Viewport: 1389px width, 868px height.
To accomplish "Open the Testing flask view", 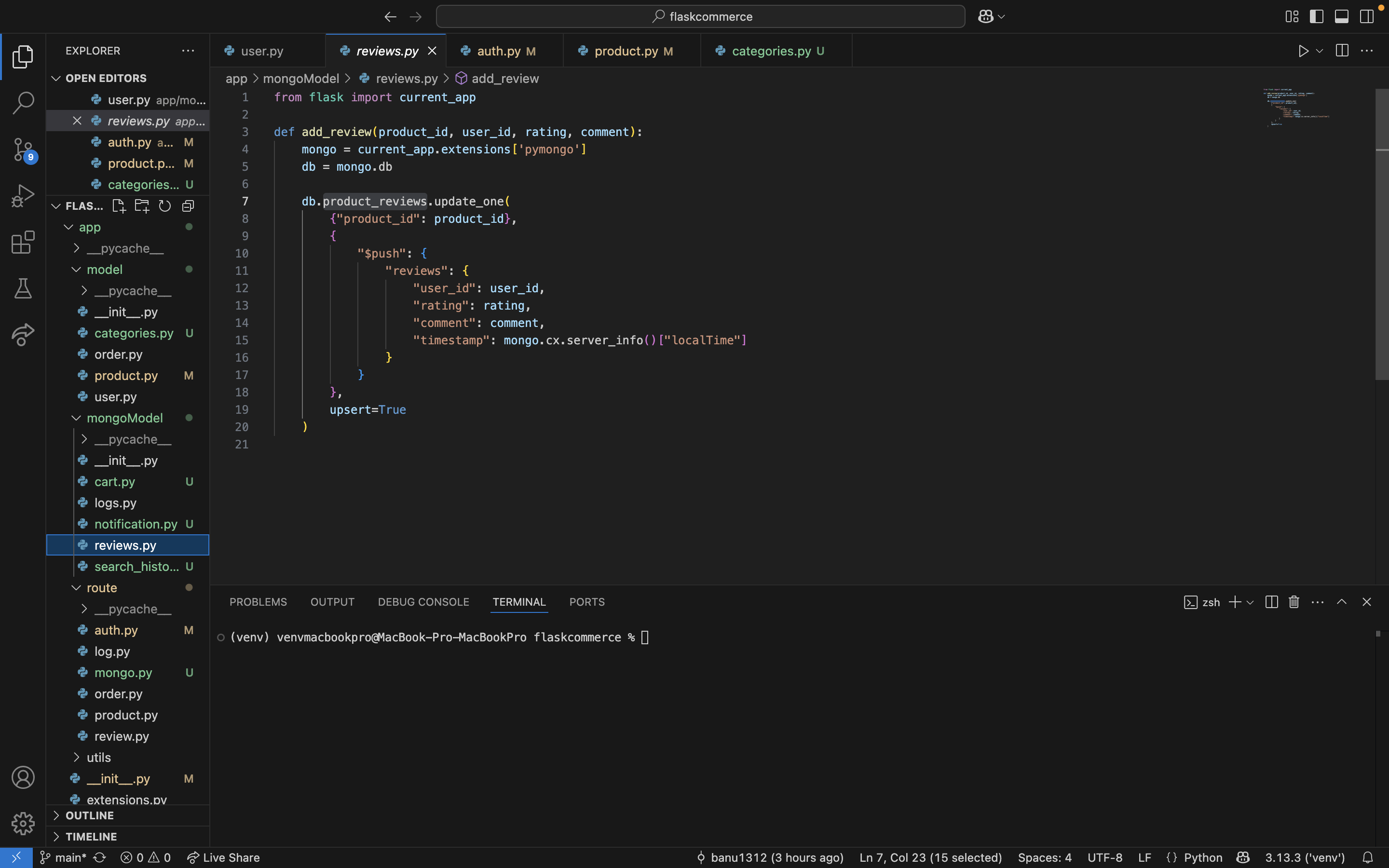I will coord(23,288).
